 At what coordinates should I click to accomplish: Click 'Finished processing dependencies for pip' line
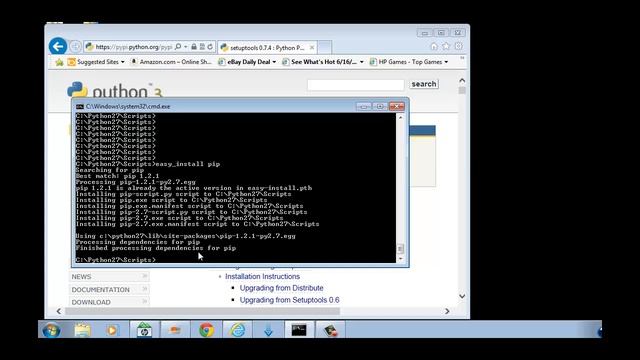[x=156, y=248]
